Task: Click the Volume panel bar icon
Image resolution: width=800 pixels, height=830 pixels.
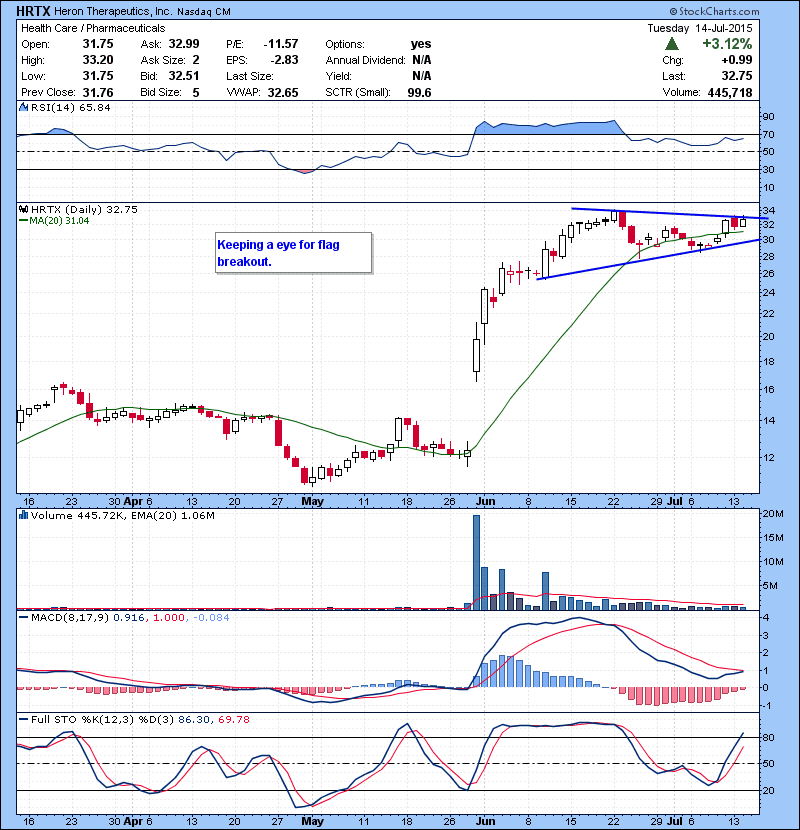Action: click(x=23, y=515)
